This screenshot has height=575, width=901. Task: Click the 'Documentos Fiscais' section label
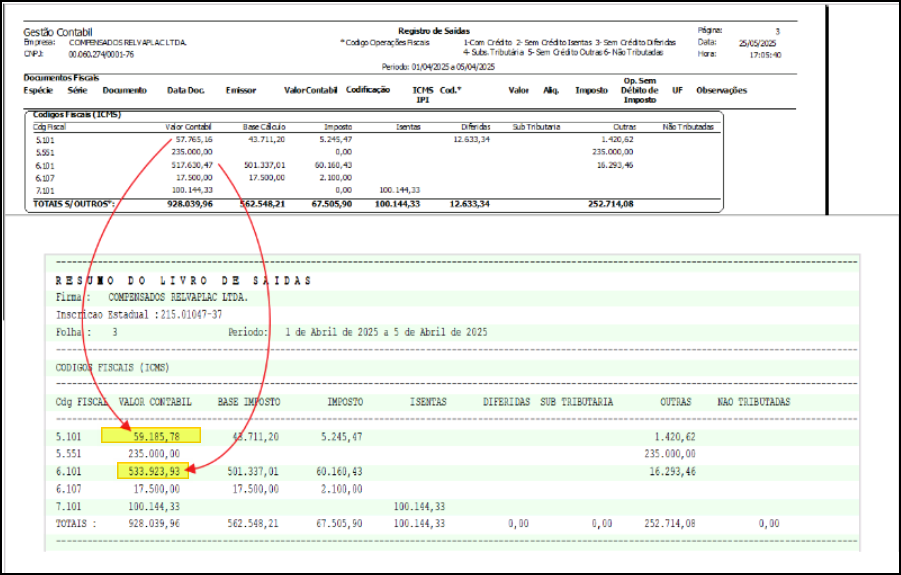pos(61,78)
